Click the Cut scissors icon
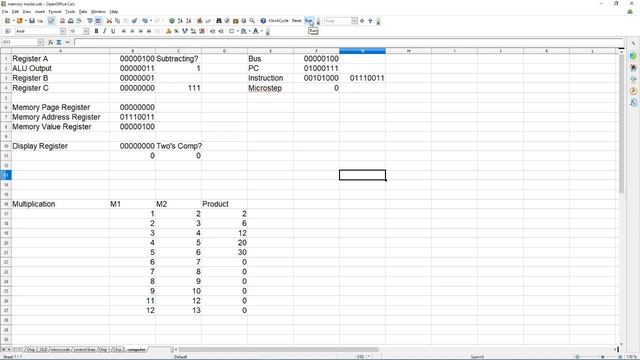 (x=109, y=21)
